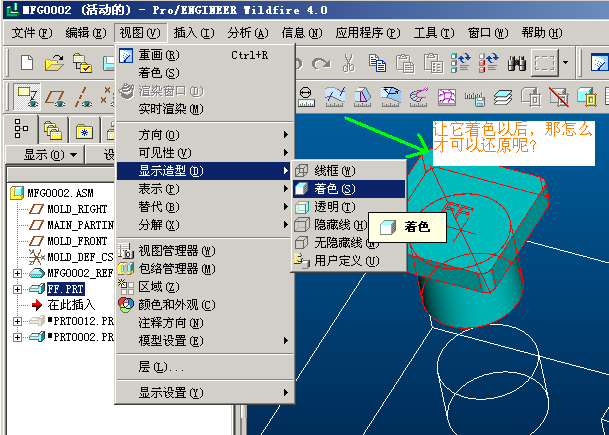Toggle datum point display
Viewport: 609px width, 435px height.
point(107,96)
